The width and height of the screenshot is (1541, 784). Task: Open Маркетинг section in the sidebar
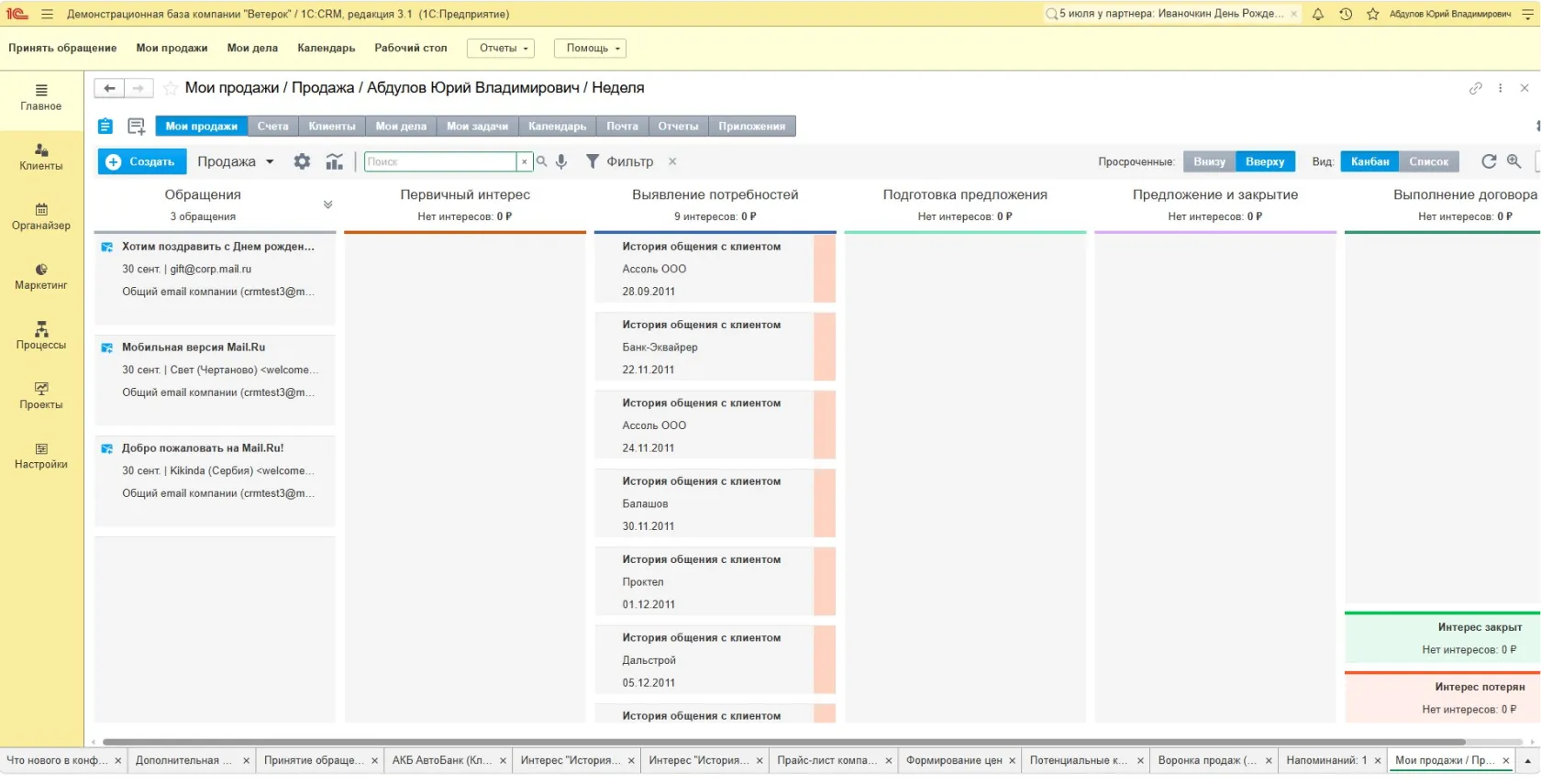click(x=41, y=277)
